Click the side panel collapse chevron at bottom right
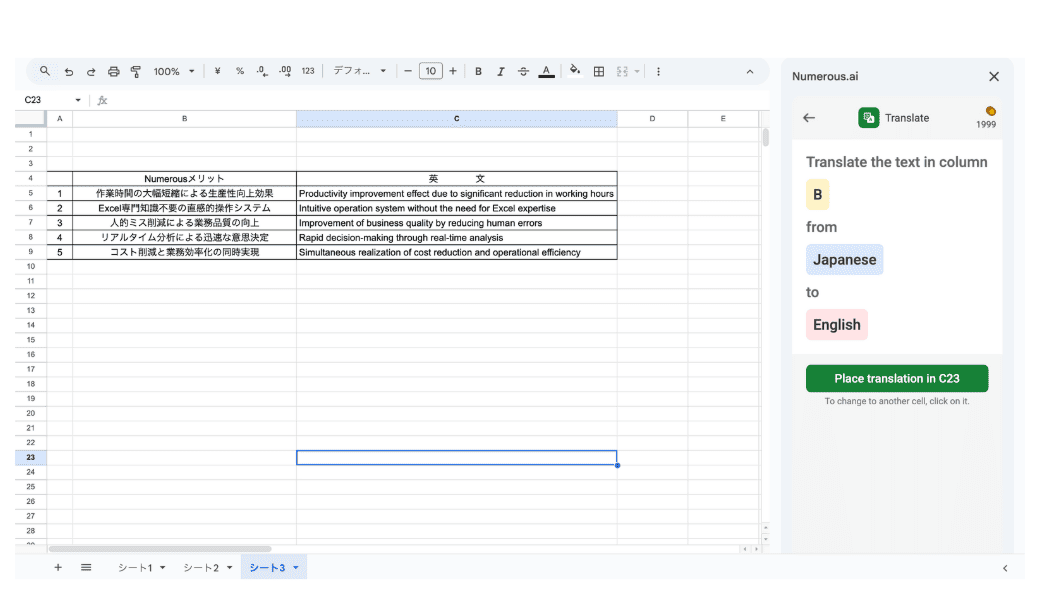Viewport: 1046px width, 612px height. point(1005,569)
